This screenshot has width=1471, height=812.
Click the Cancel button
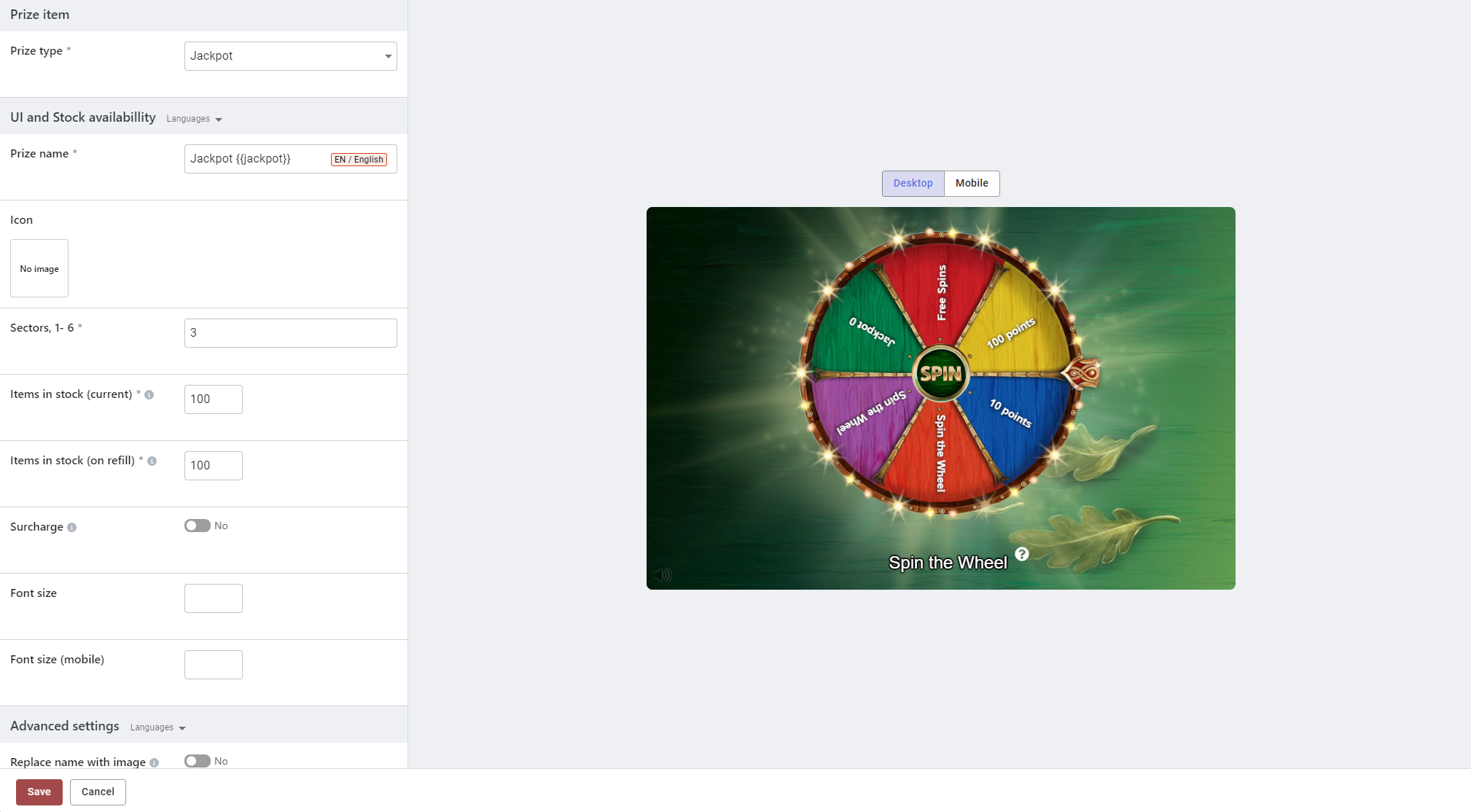point(98,792)
